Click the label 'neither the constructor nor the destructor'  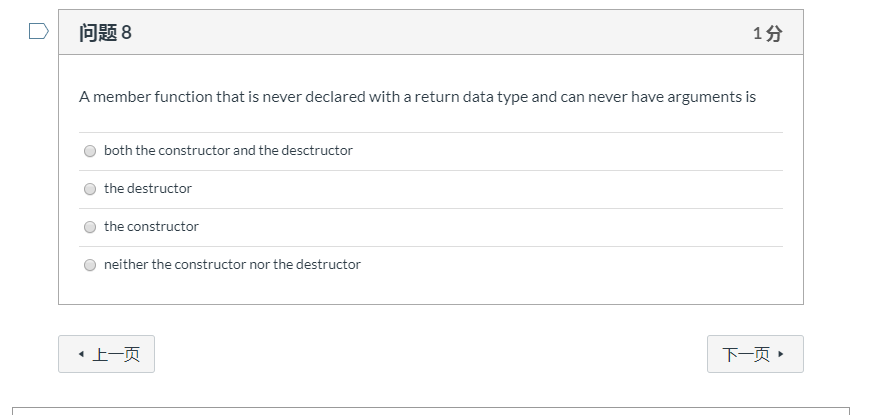tap(232, 265)
